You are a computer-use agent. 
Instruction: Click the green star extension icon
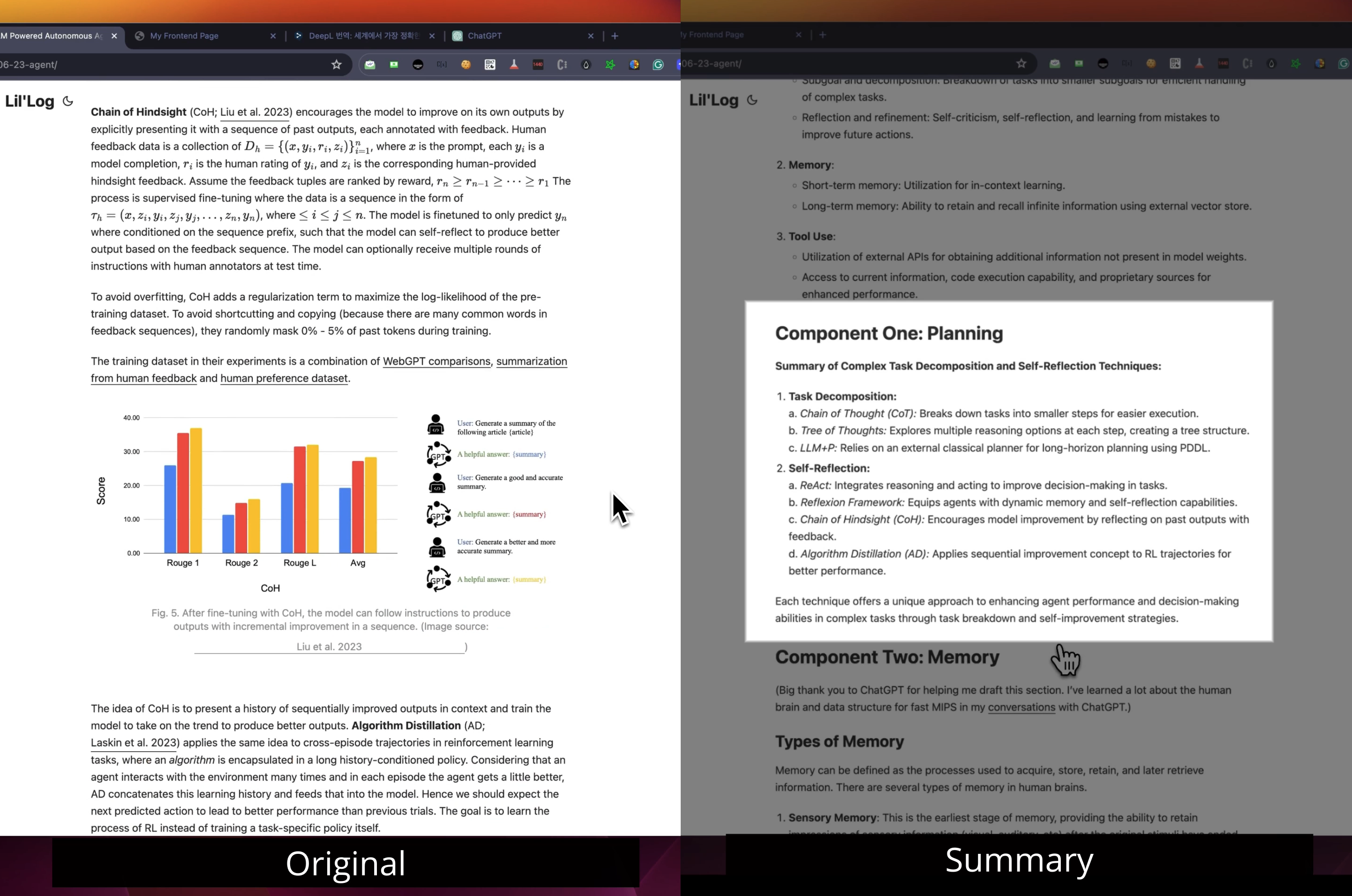(x=610, y=65)
